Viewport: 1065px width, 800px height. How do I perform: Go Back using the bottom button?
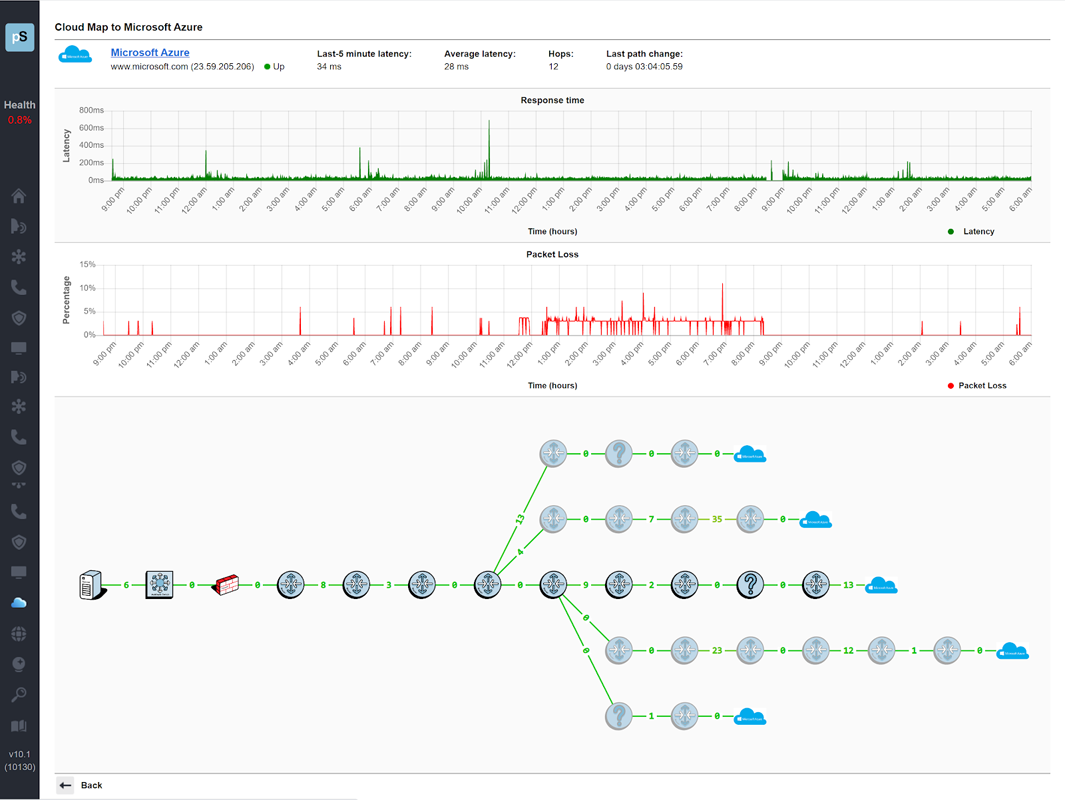tap(81, 785)
